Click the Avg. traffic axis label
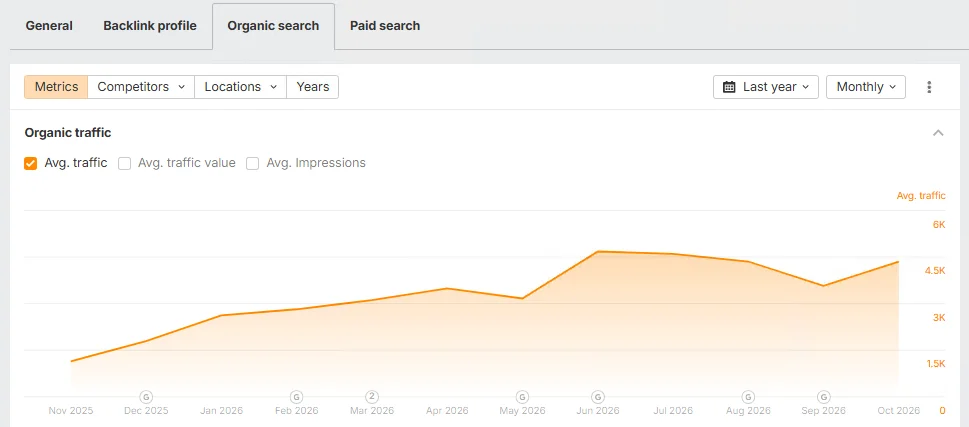This screenshot has height=427, width=969. pyautogui.click(x=921, y=196)
